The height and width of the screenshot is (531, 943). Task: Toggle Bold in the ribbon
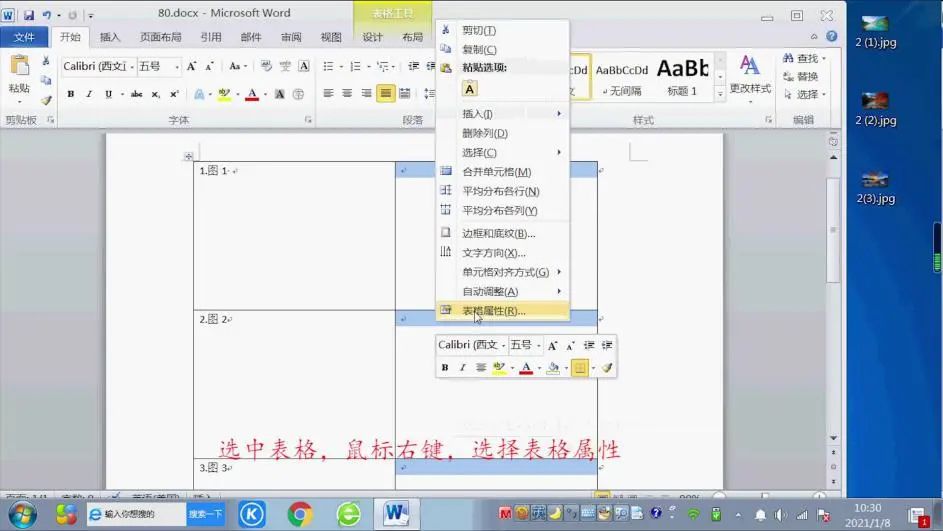(x=71, y=94)
